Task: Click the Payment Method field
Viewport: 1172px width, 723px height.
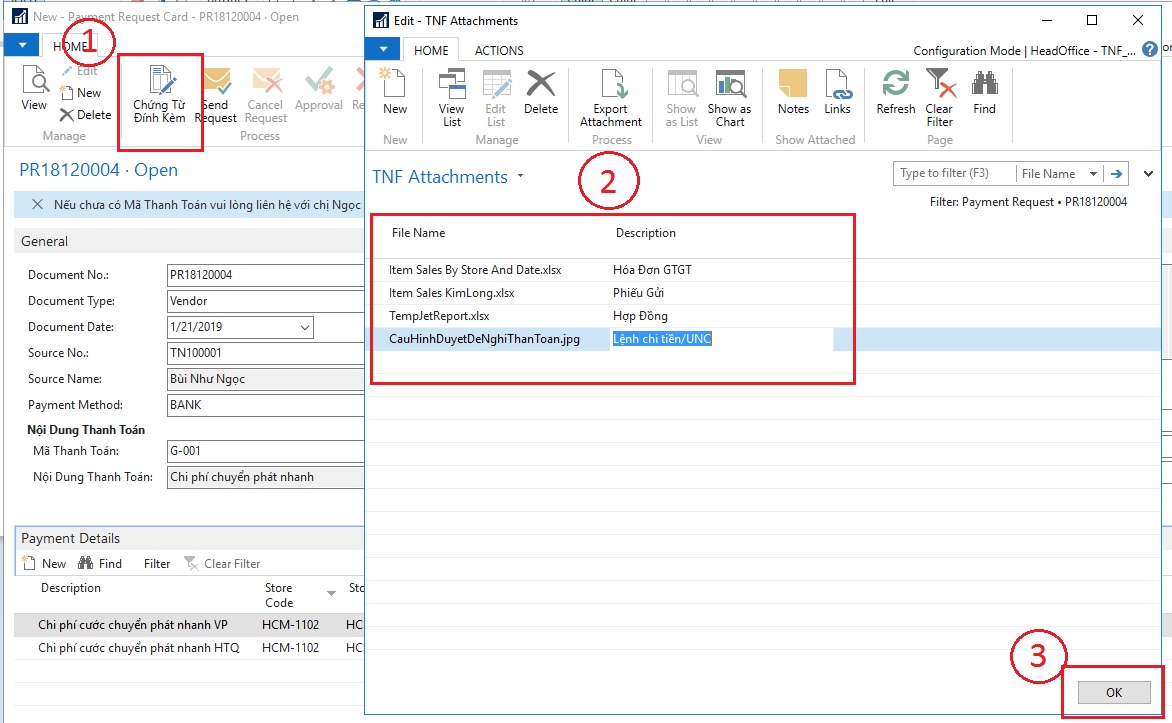Action: coord(265,404)
